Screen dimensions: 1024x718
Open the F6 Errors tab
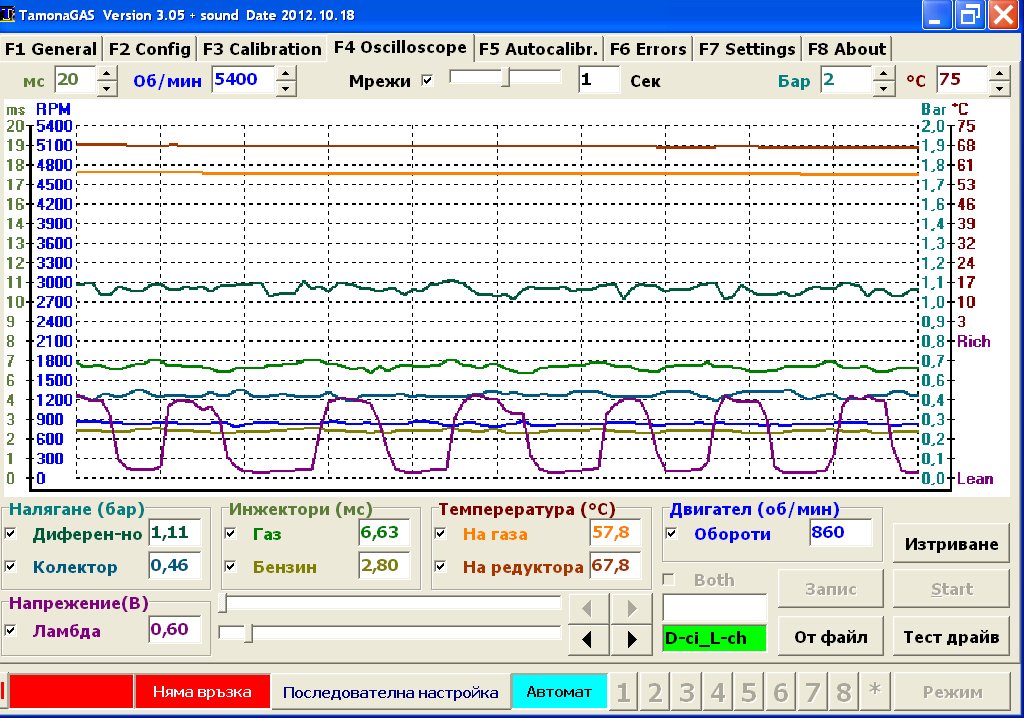pyautogui.click(x=648, y=49)
